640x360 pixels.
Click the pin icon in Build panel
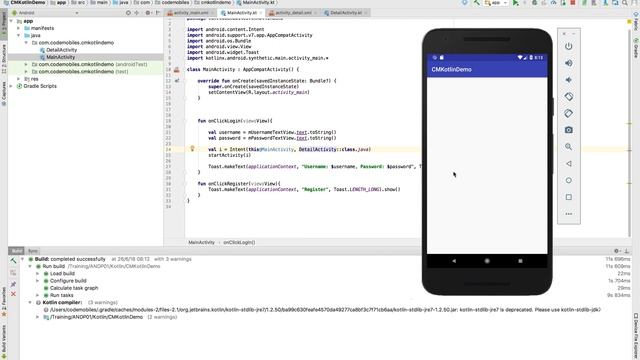[x=13, y=284]
